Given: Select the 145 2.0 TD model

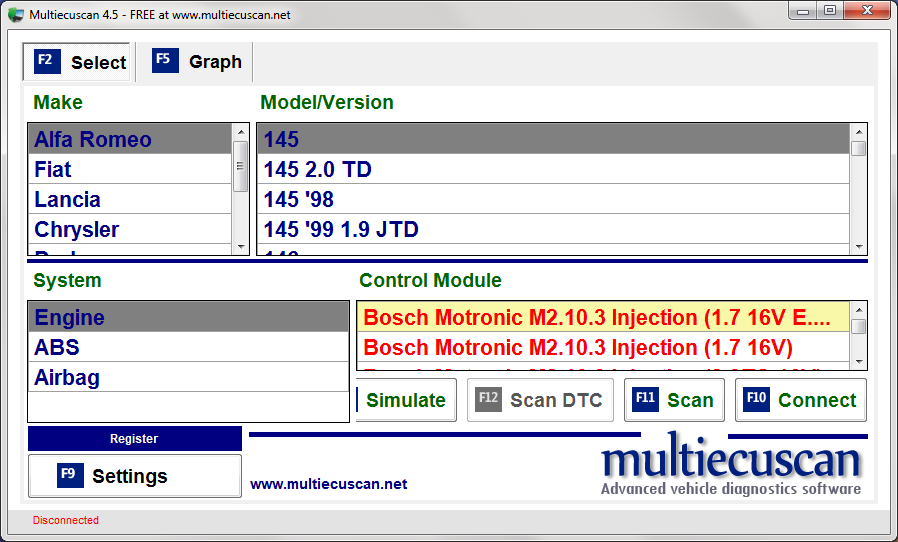Looking at the screenshot, I should tap(553, 170).
